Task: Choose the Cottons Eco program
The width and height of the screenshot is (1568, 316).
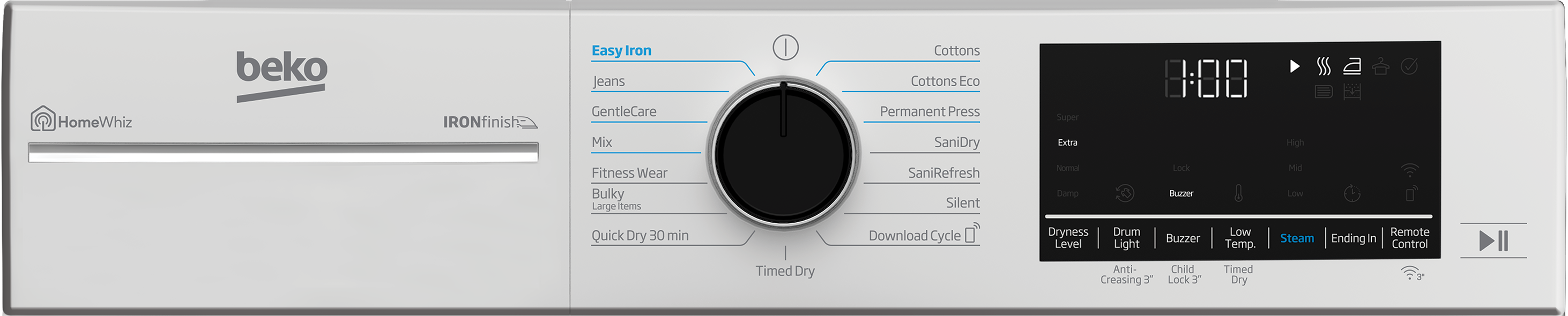Action: pyautogui.click(x=945, y=81)
